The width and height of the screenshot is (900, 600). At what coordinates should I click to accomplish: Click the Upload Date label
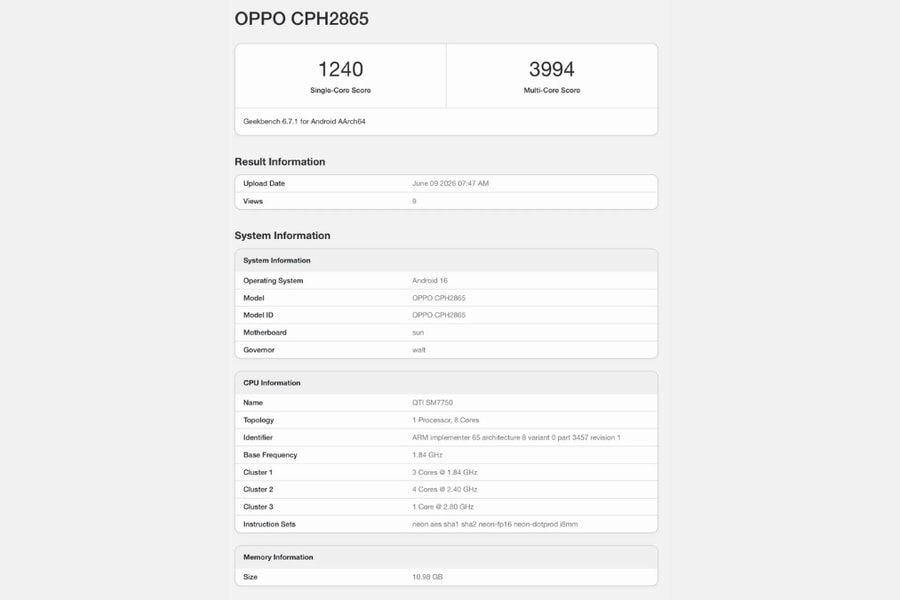coord(264,183)
